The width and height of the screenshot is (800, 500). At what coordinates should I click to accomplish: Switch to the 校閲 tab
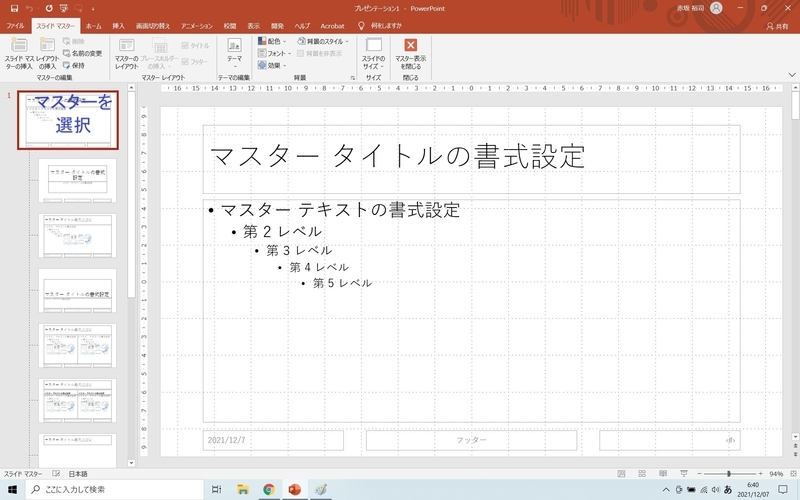(x=230, y=26)
